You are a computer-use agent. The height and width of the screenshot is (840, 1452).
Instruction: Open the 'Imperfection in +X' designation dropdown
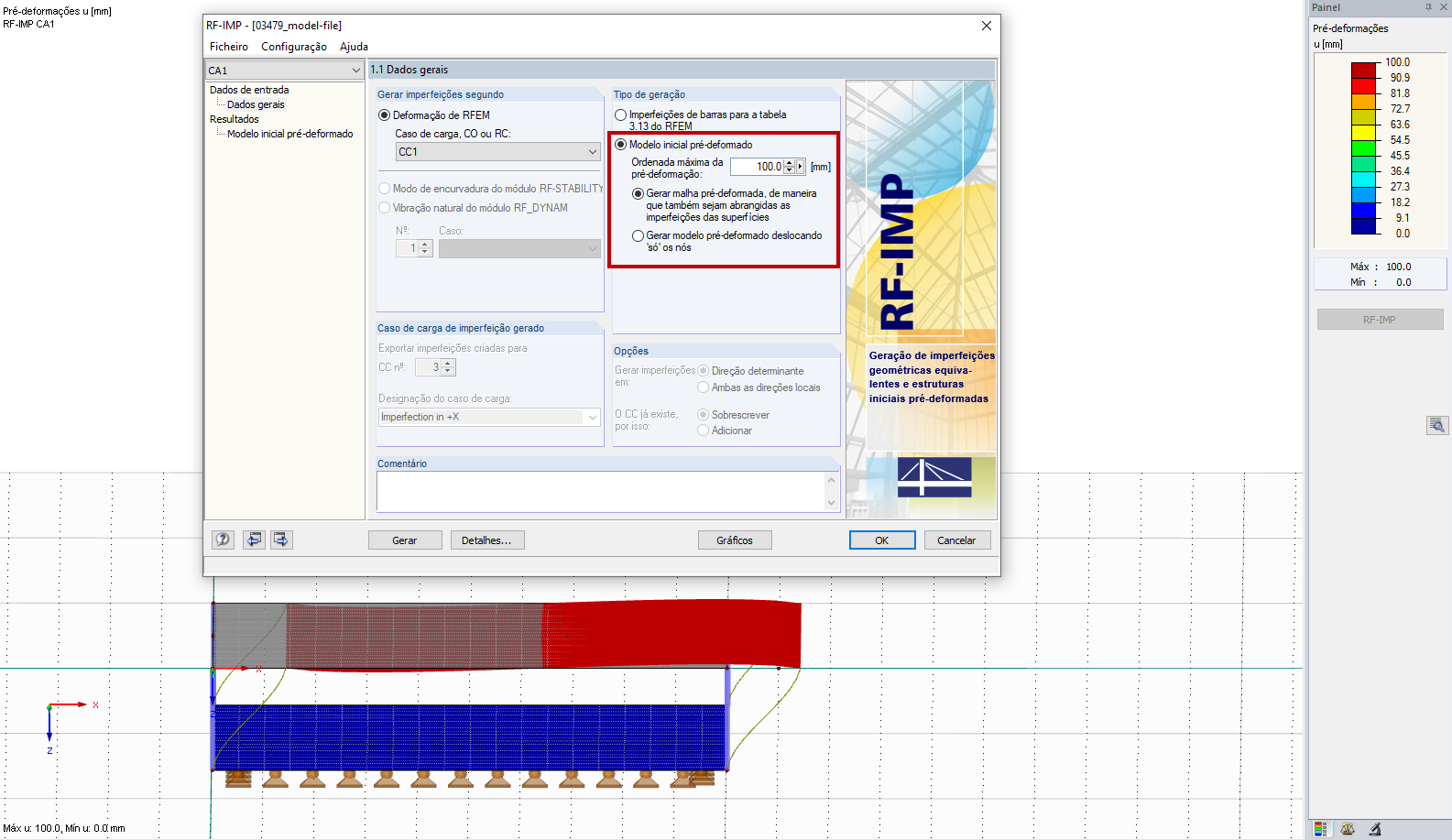pos(489,417)
